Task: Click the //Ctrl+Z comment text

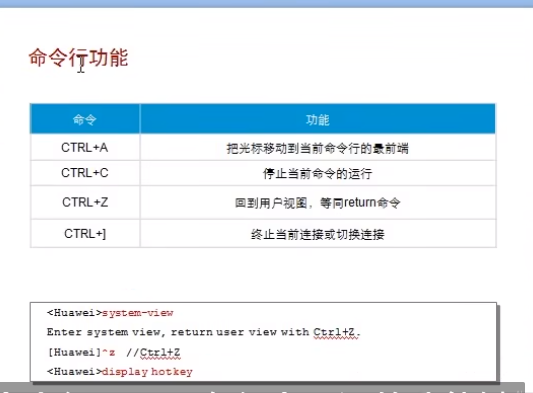Action: (153, 352)
